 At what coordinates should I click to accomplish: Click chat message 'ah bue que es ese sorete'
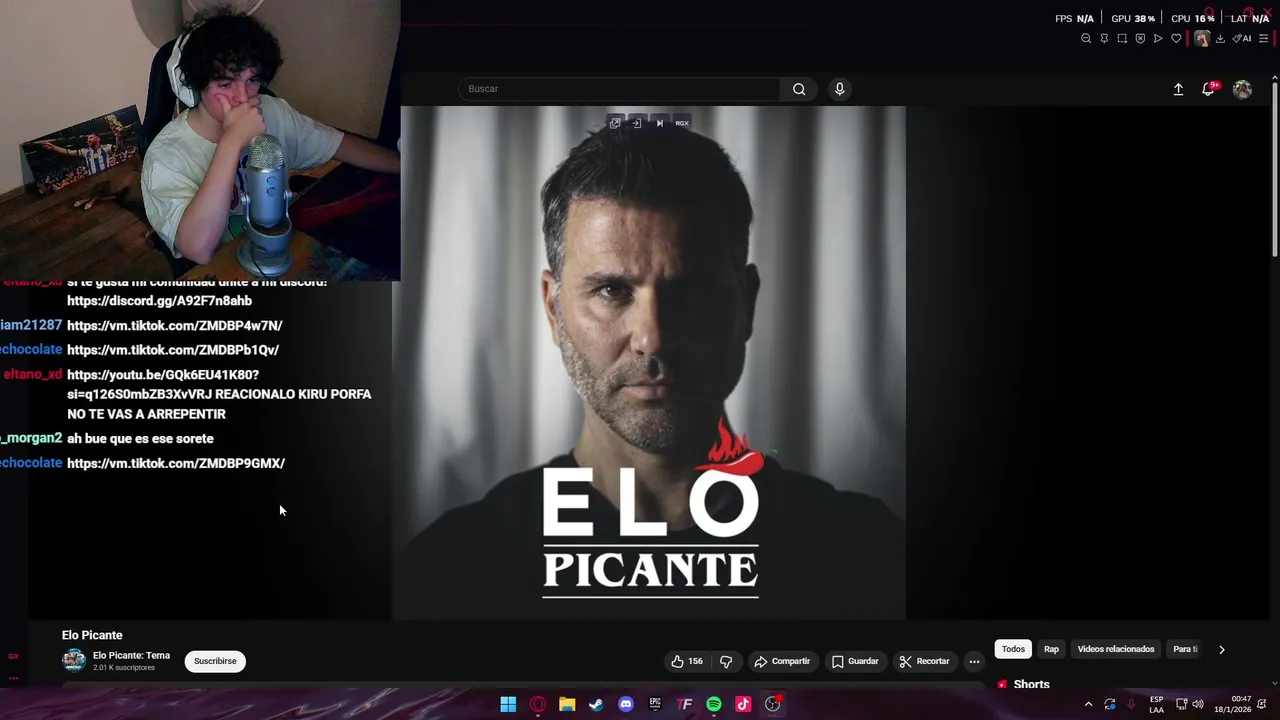click(x=140, y=438)
